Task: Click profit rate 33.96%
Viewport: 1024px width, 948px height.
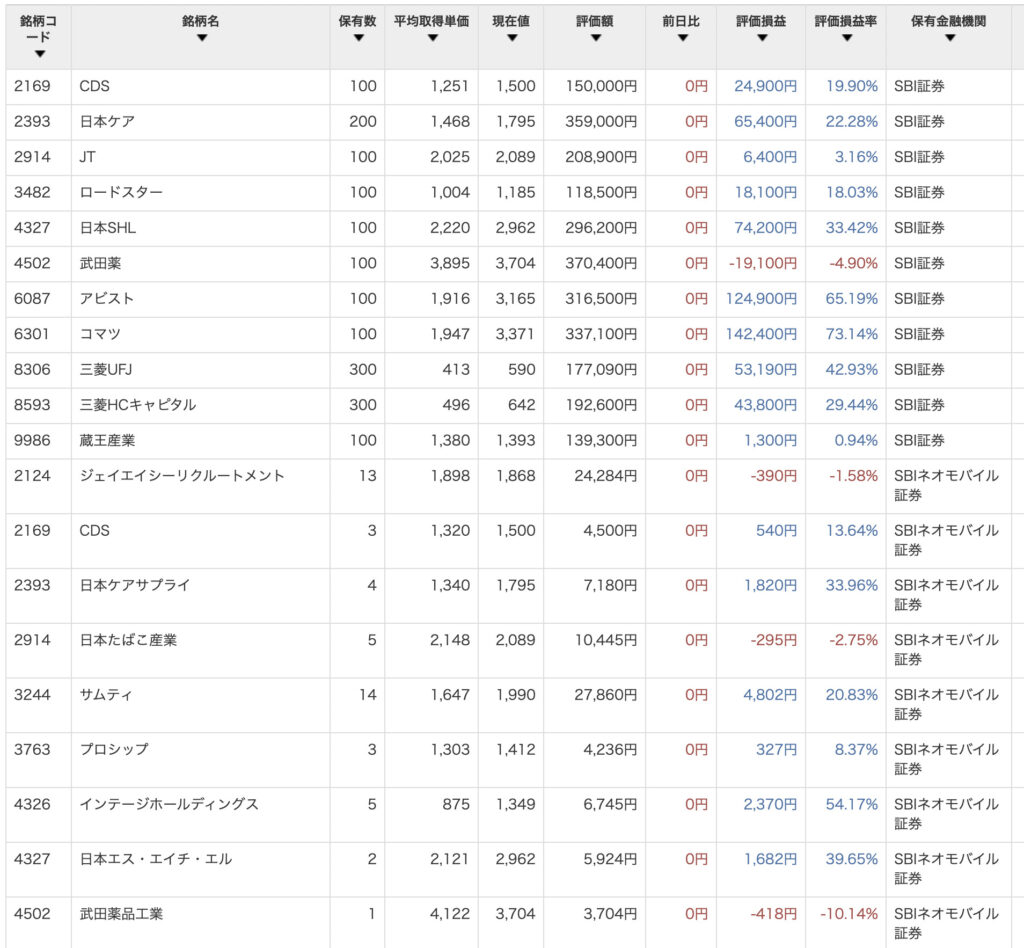Action: (852, 585)
